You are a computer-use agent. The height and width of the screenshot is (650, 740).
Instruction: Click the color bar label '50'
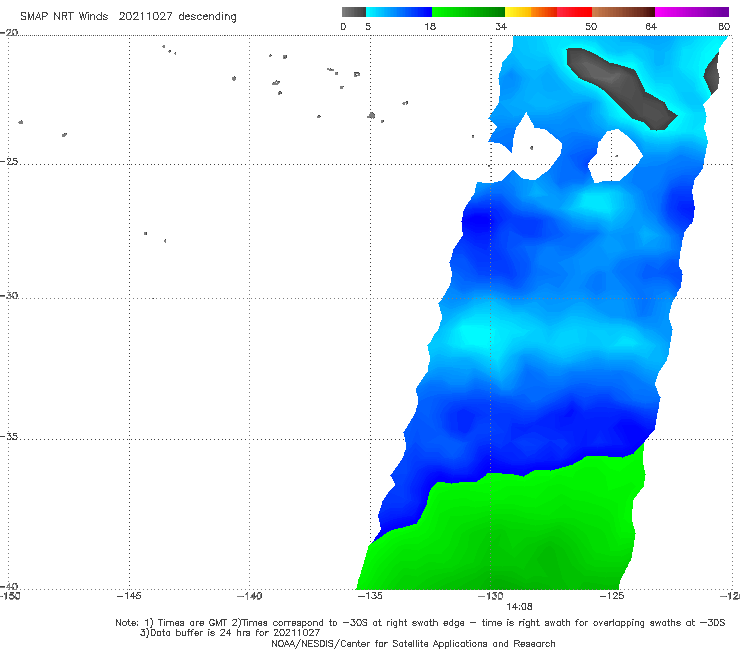(x=591, y=26)
